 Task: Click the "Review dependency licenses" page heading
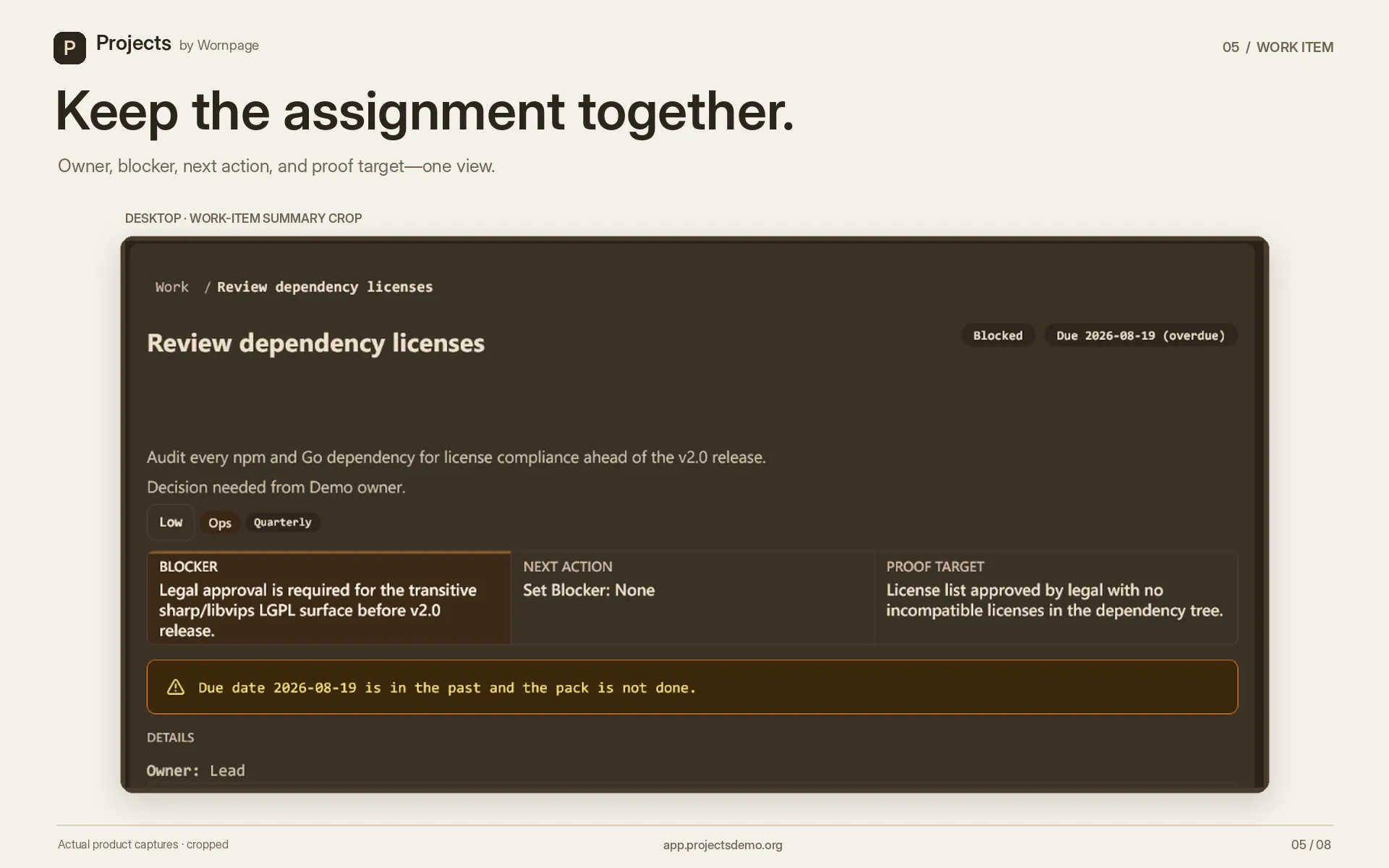[x=315, y=343]
